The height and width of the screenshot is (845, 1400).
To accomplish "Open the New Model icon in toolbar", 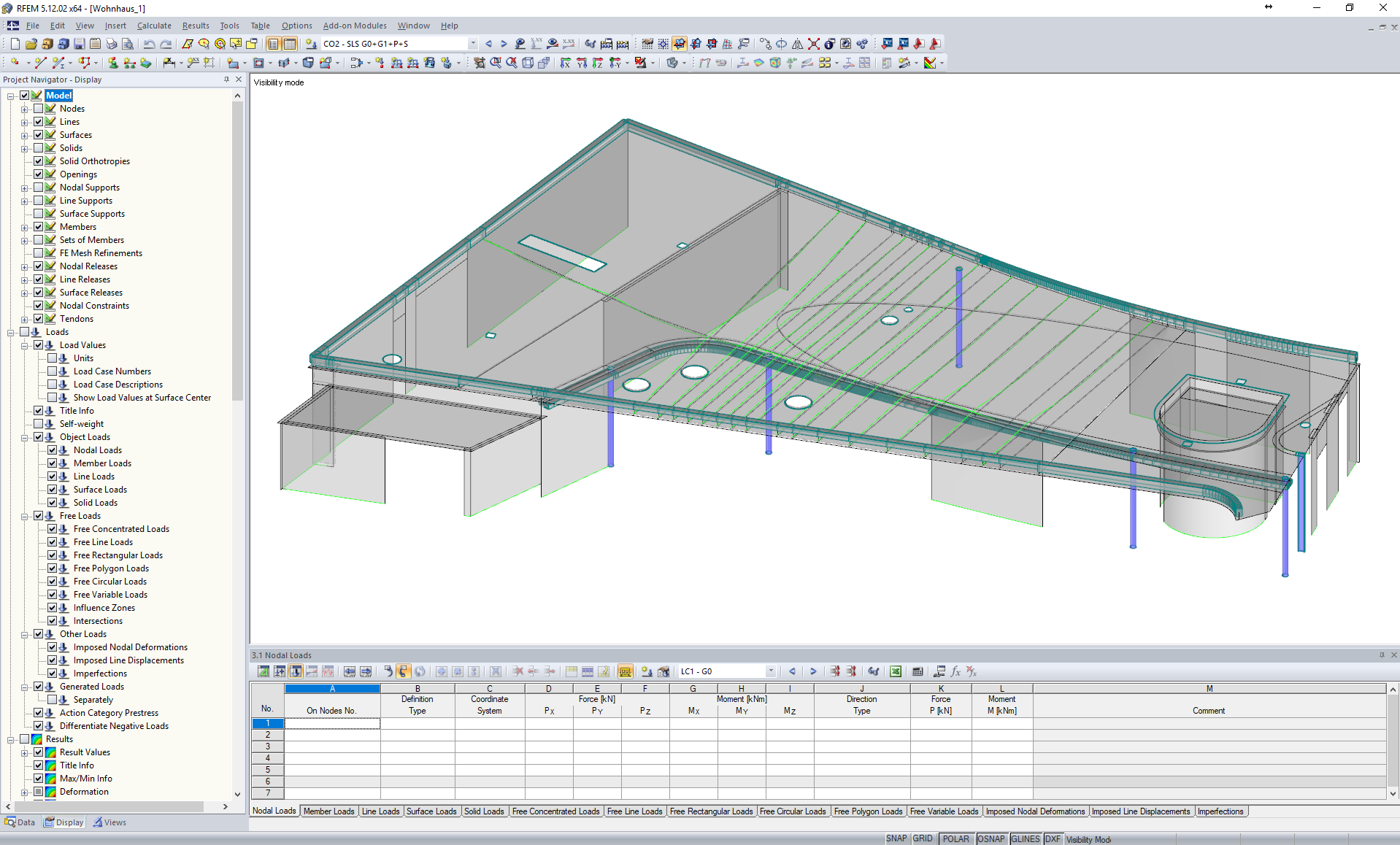I will [14, 44].
